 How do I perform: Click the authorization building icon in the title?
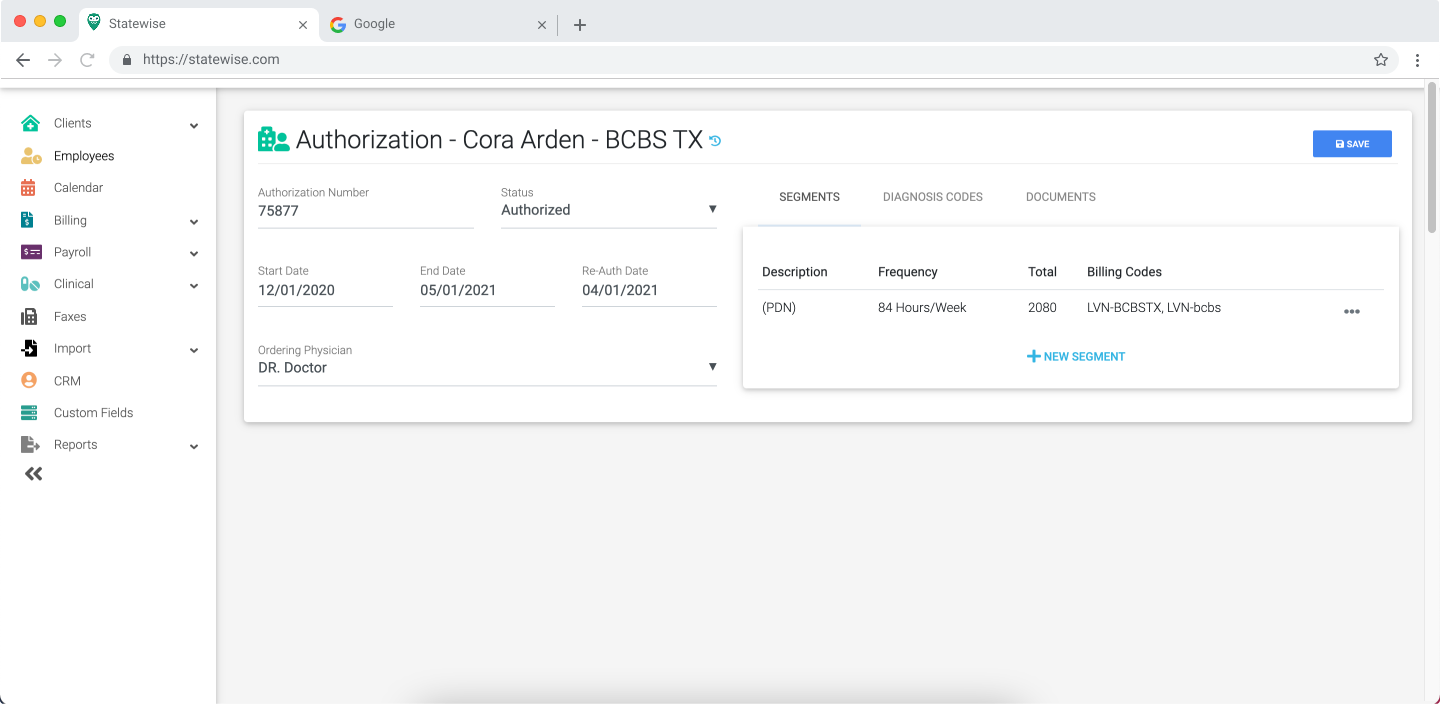coord(273,139)
